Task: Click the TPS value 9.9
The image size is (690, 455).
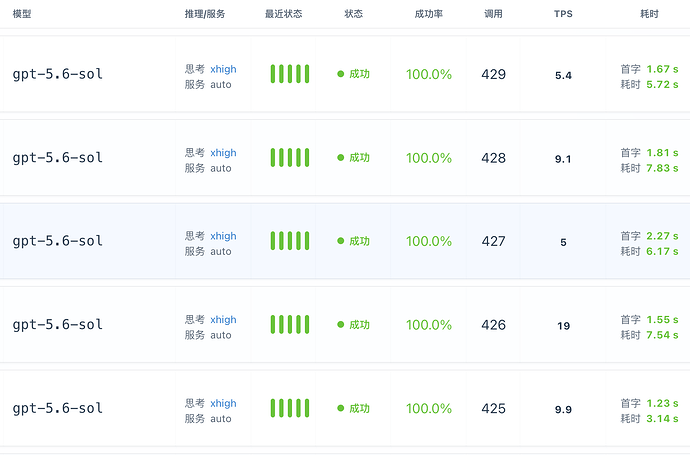Action: 563,409
